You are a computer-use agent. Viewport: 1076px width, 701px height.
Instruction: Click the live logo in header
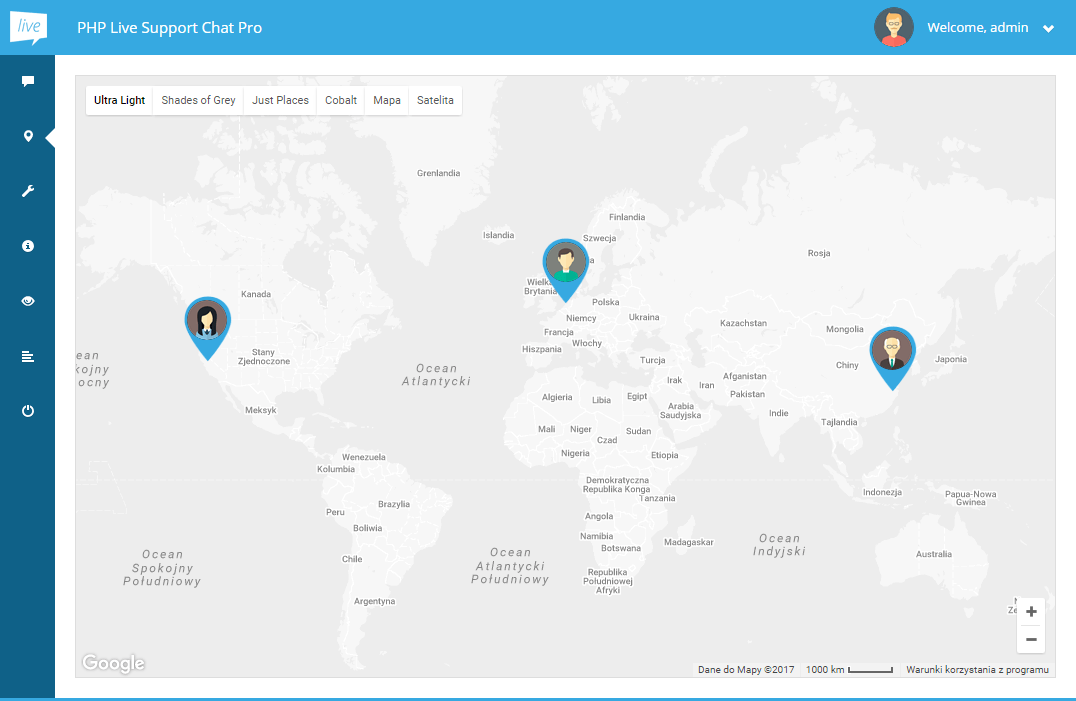[x=27, y=27]
